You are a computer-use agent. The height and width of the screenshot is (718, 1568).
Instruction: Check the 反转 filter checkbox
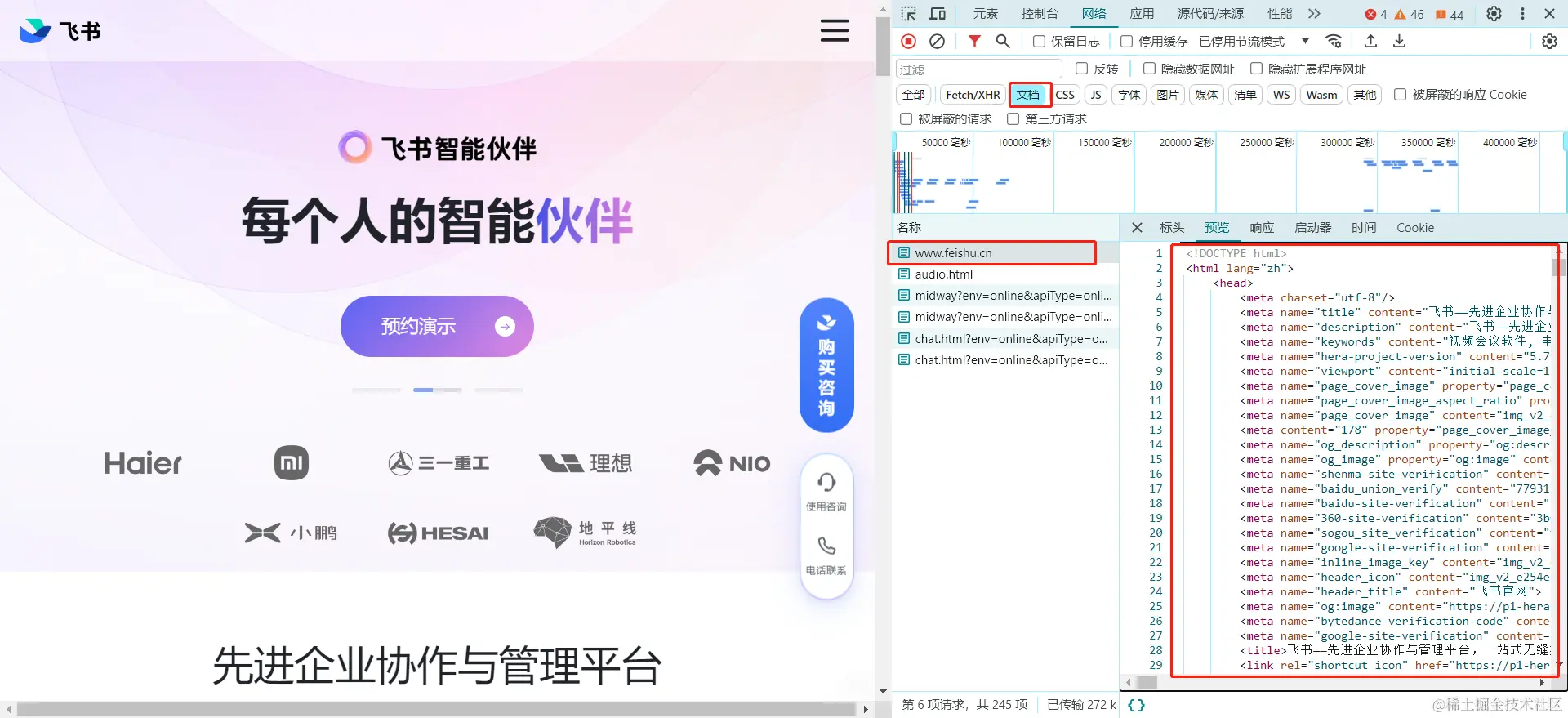click(1082, 69)
